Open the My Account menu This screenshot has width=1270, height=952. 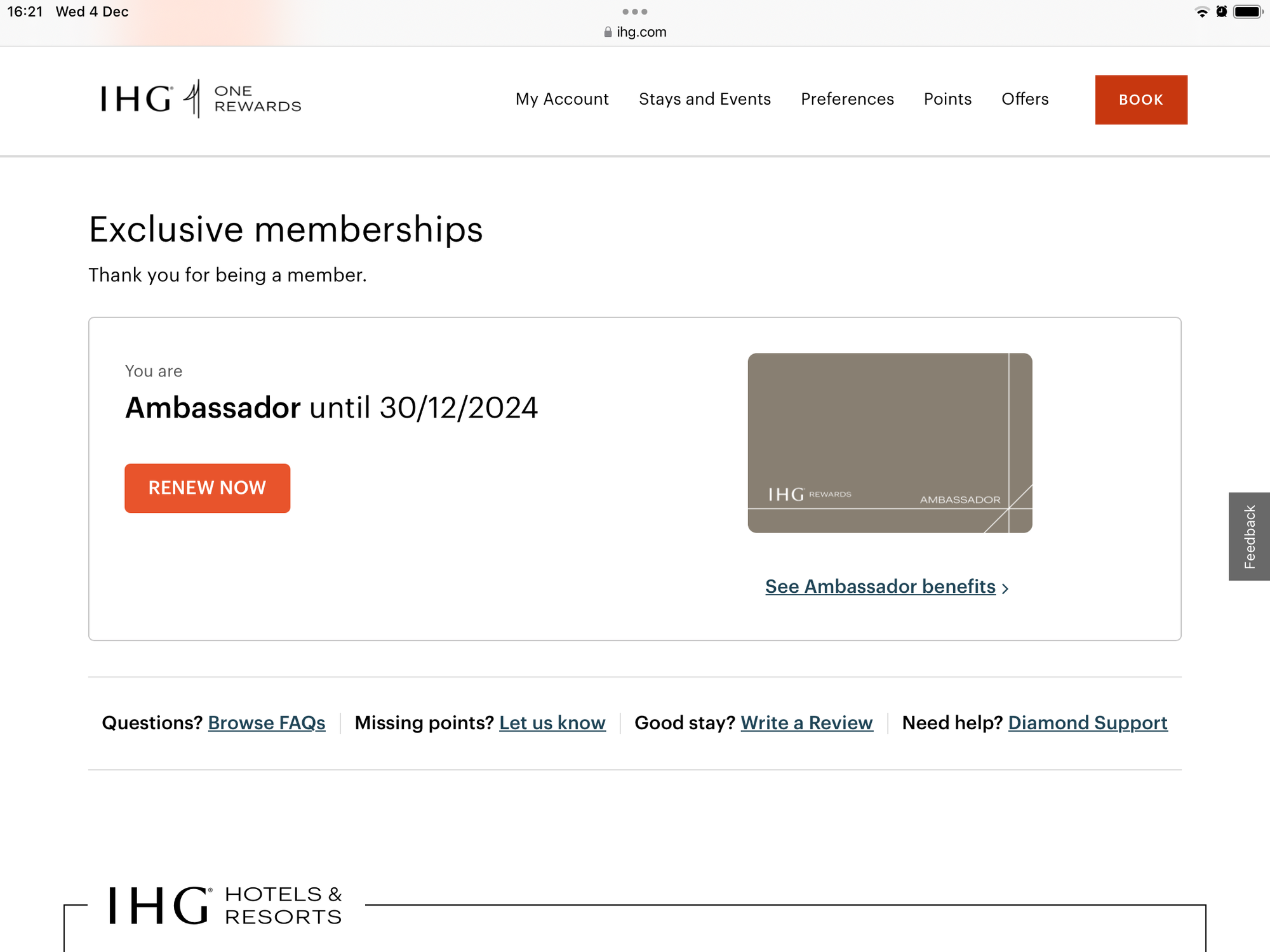562,99
